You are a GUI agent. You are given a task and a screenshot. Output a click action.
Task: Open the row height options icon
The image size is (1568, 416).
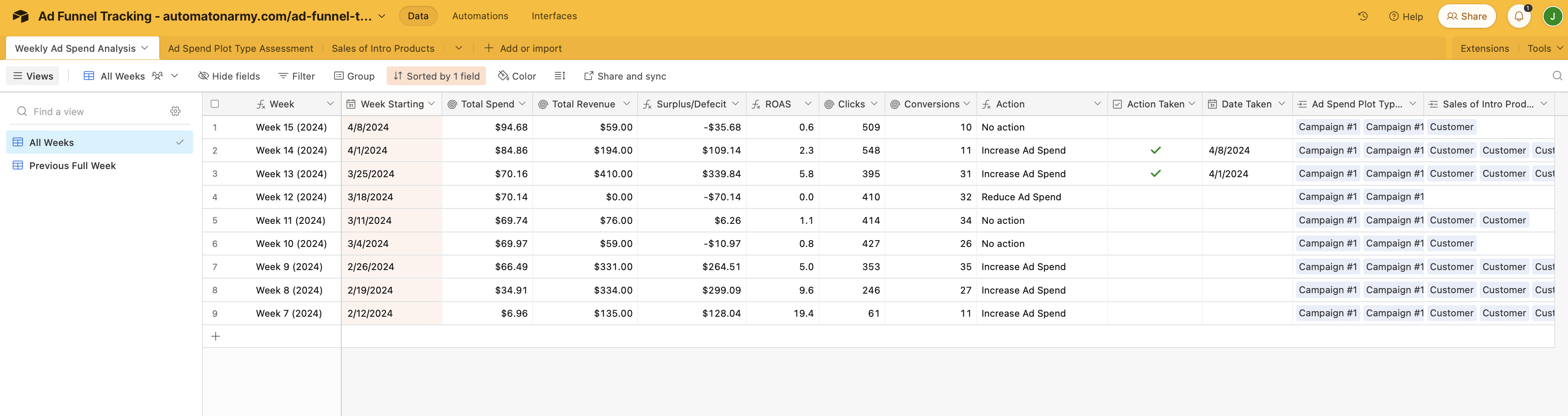click(x=560, y=75)
